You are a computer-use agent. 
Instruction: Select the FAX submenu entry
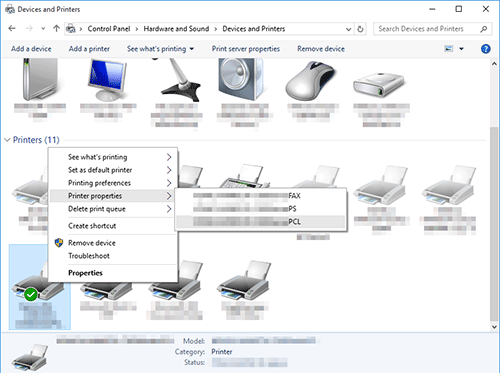pos(261,196)
